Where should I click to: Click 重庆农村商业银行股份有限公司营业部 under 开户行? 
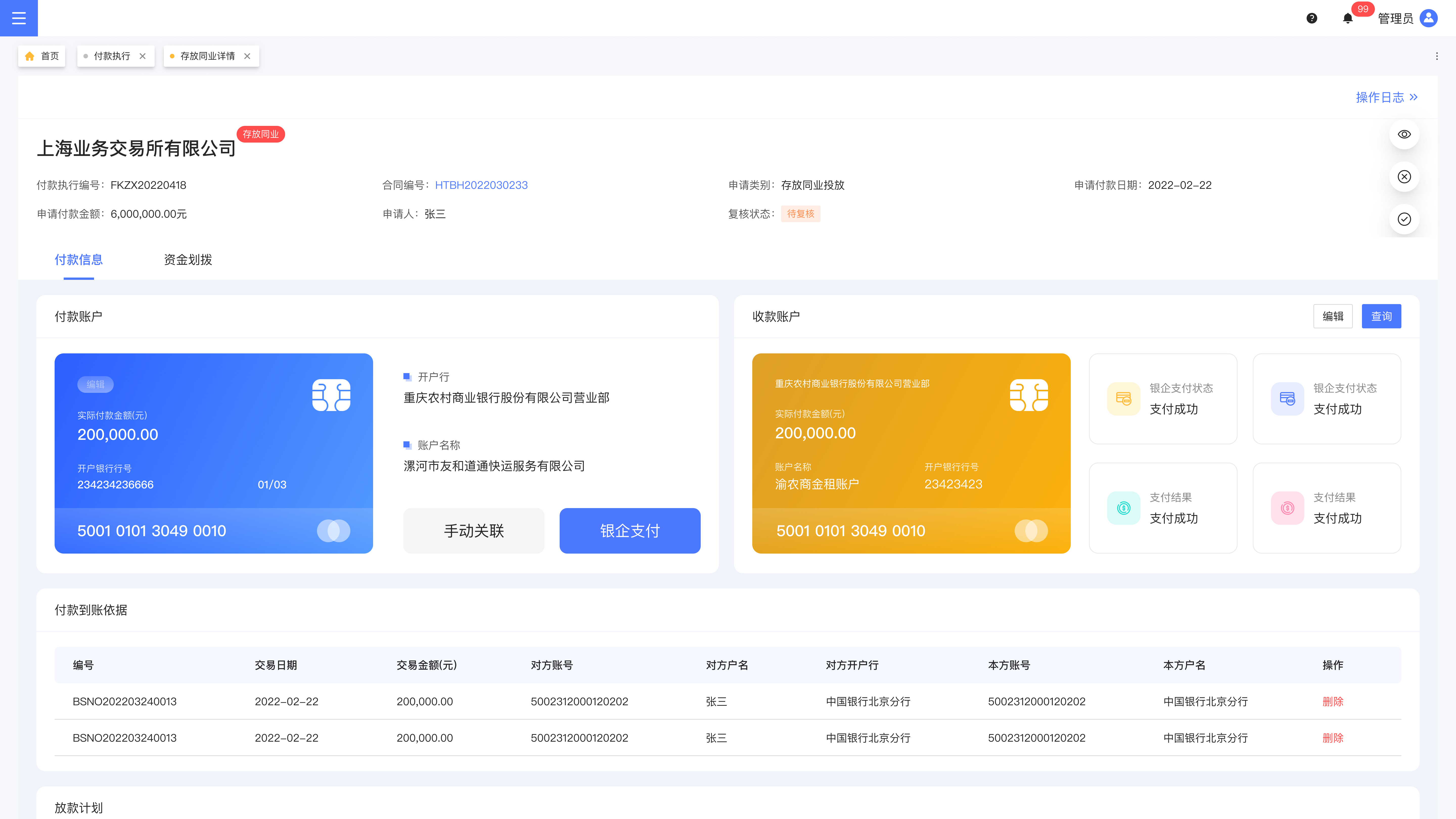tap(506, 398)
